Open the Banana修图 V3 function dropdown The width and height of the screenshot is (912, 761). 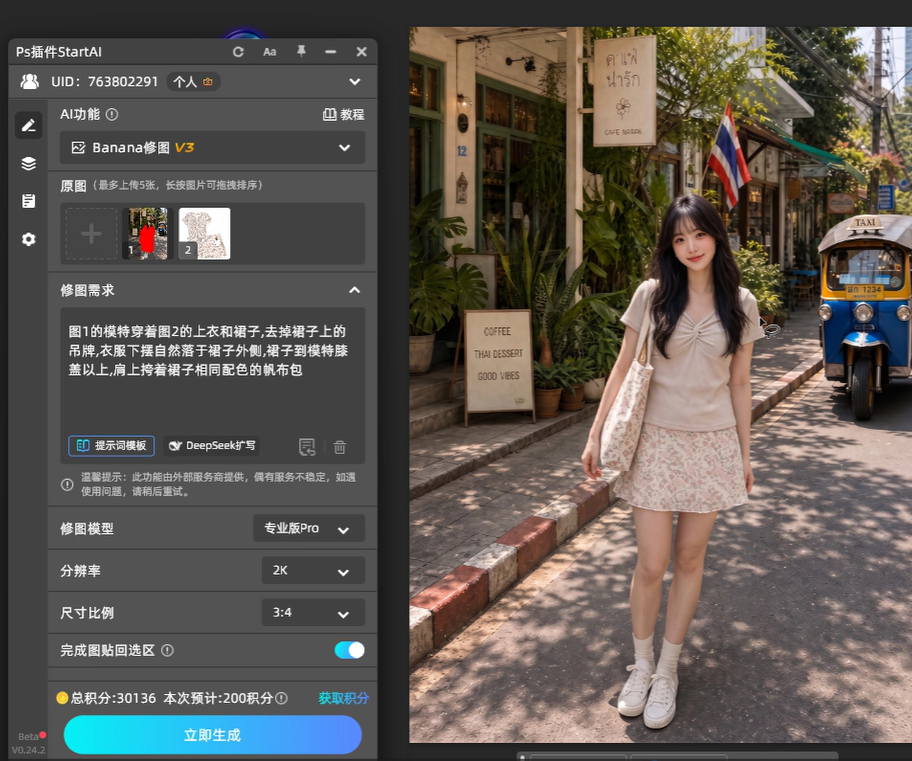pos(212,148)
